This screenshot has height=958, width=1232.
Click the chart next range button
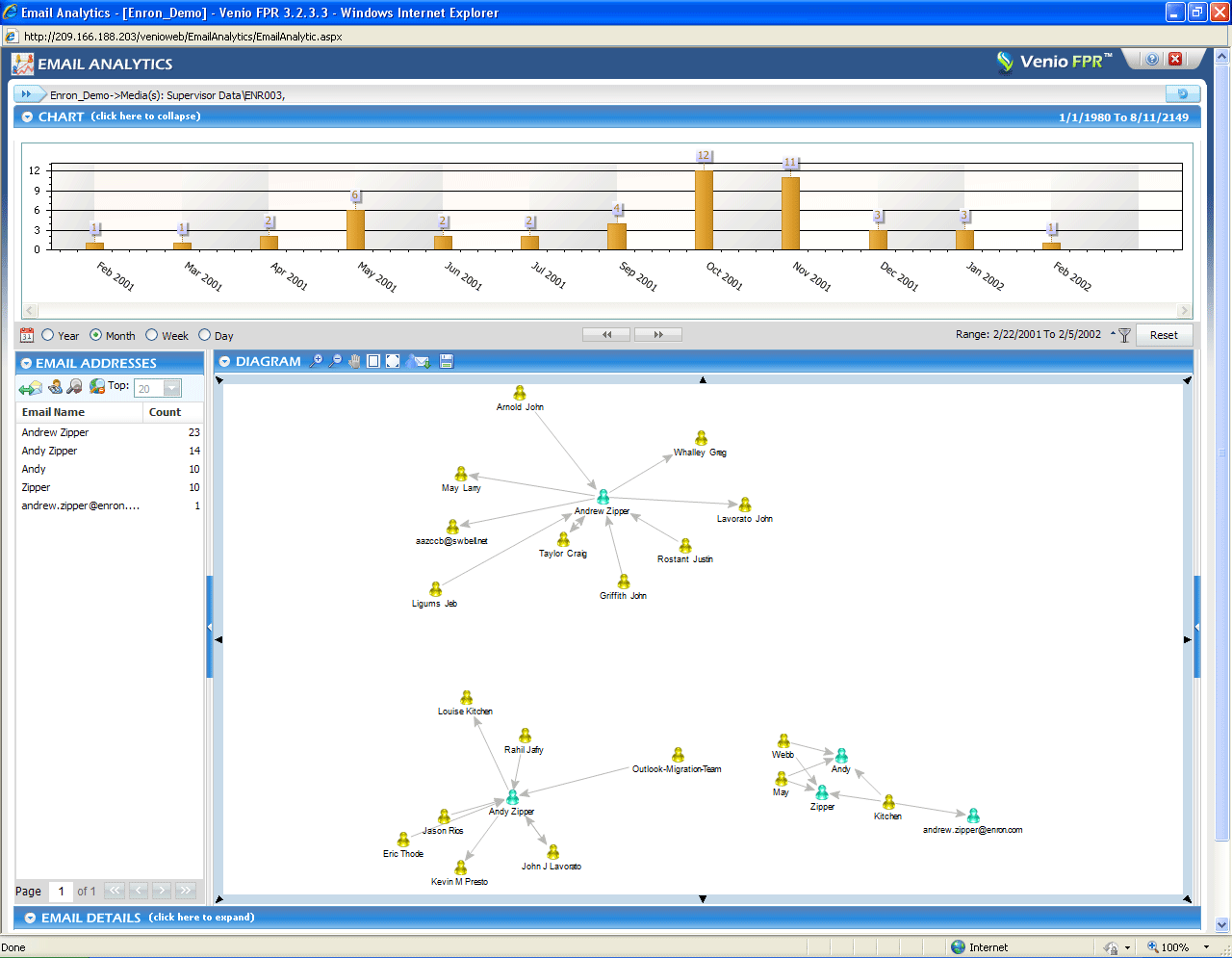658,334
